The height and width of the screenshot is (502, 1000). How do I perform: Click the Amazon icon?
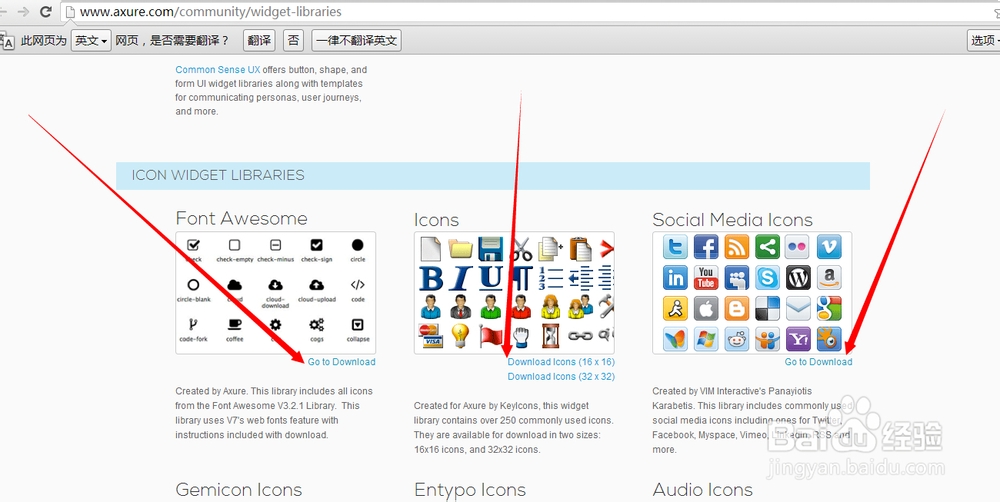click(x=828, y=278)
